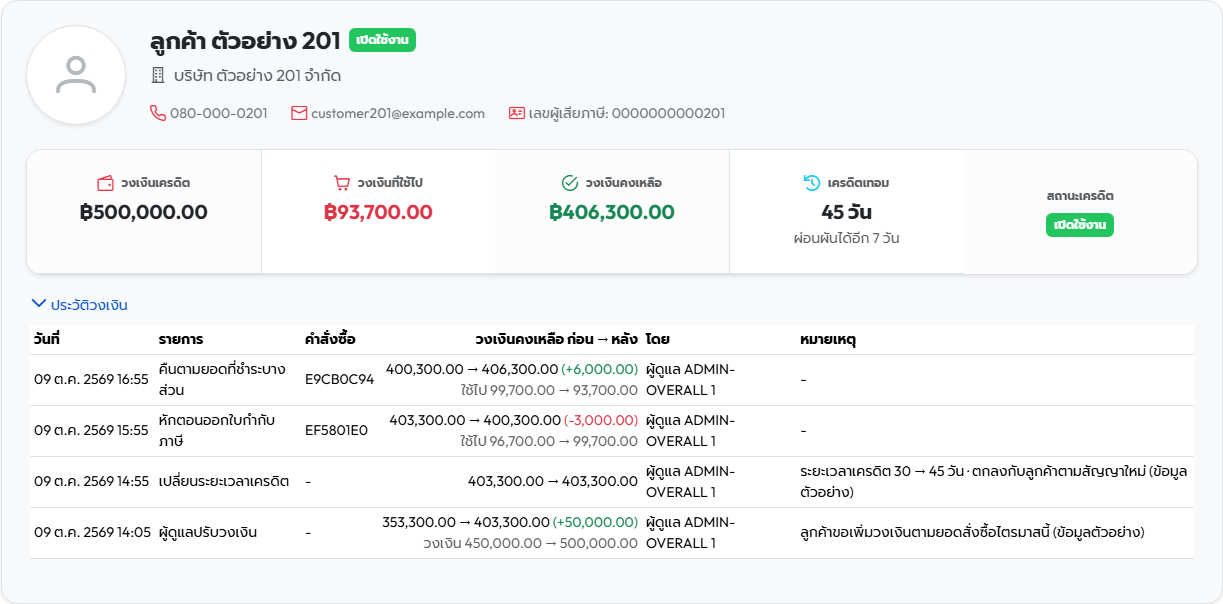
Task: Click the โดย column header
Action: [x=658, y=339]
